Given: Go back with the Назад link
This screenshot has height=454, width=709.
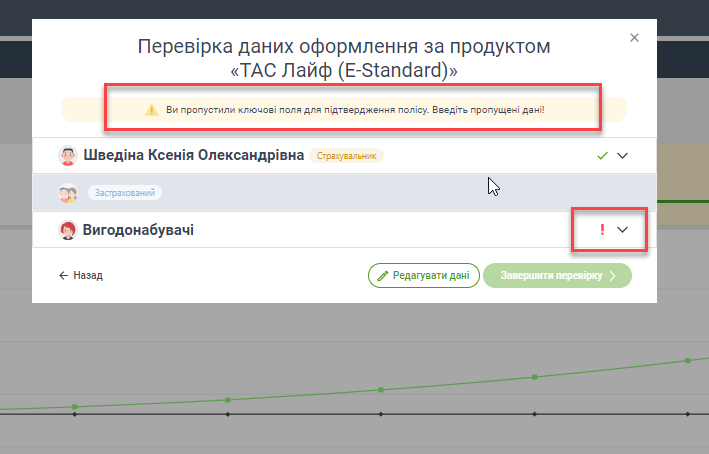Looking at the screenshot, I should point(81,275).
